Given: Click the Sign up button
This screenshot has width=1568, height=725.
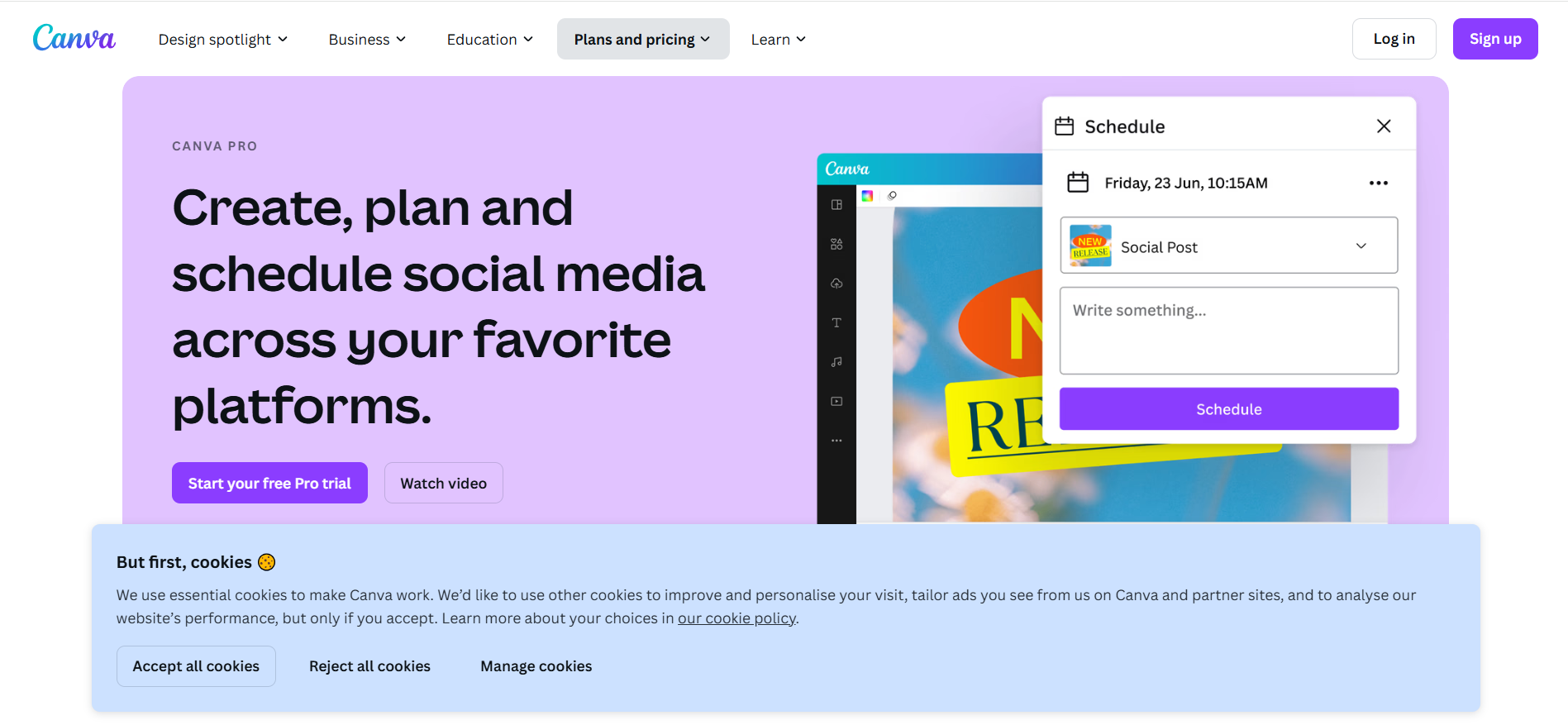Looking at the screenshot, I should coord(1494,39).
